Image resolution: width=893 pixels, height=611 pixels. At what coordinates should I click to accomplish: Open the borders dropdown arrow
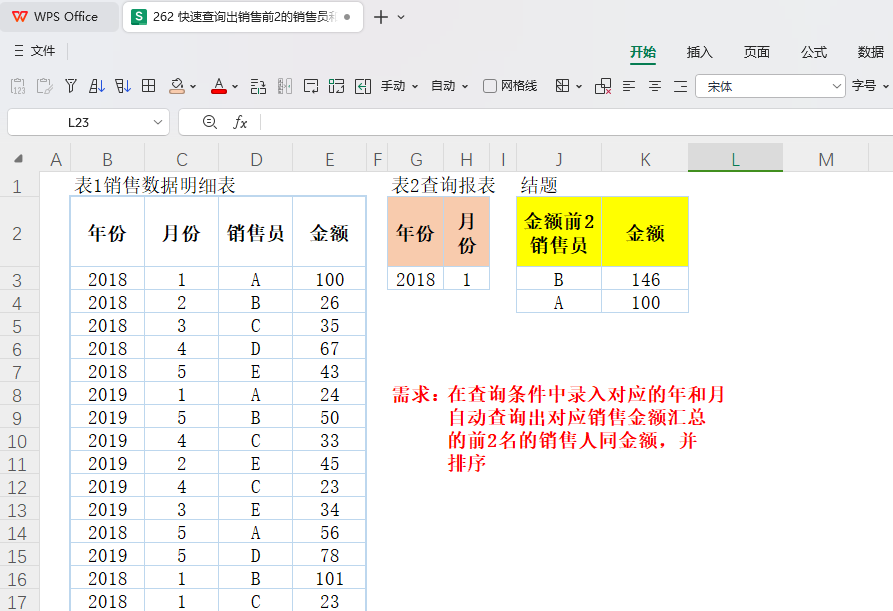[579, 87]
